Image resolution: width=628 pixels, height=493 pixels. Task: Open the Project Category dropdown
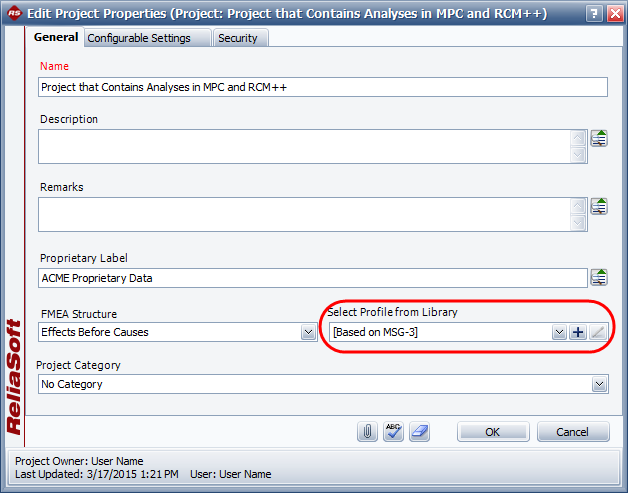599,383
